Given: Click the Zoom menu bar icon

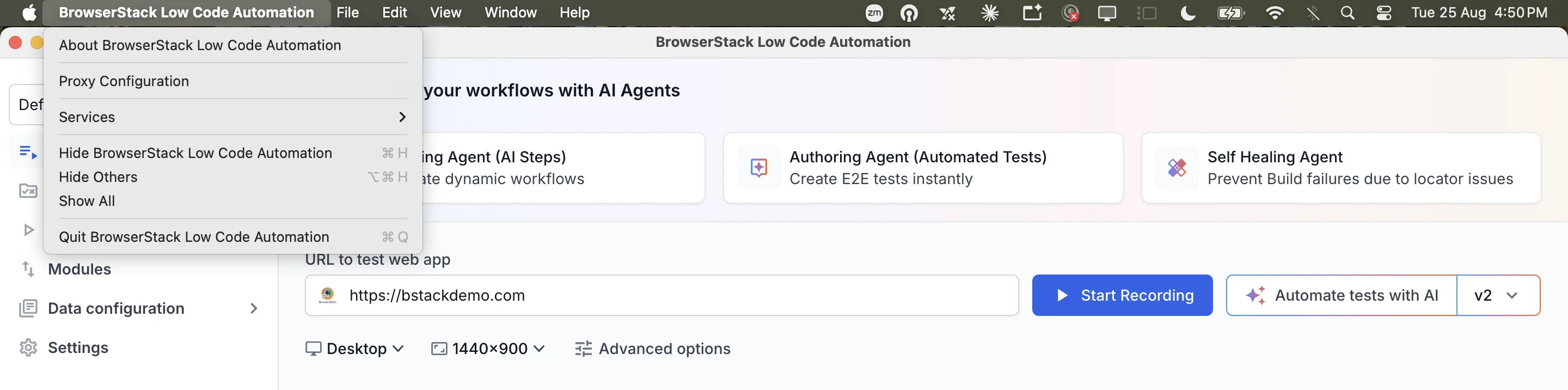Looking at the screenshot, I should pos(874,13).
